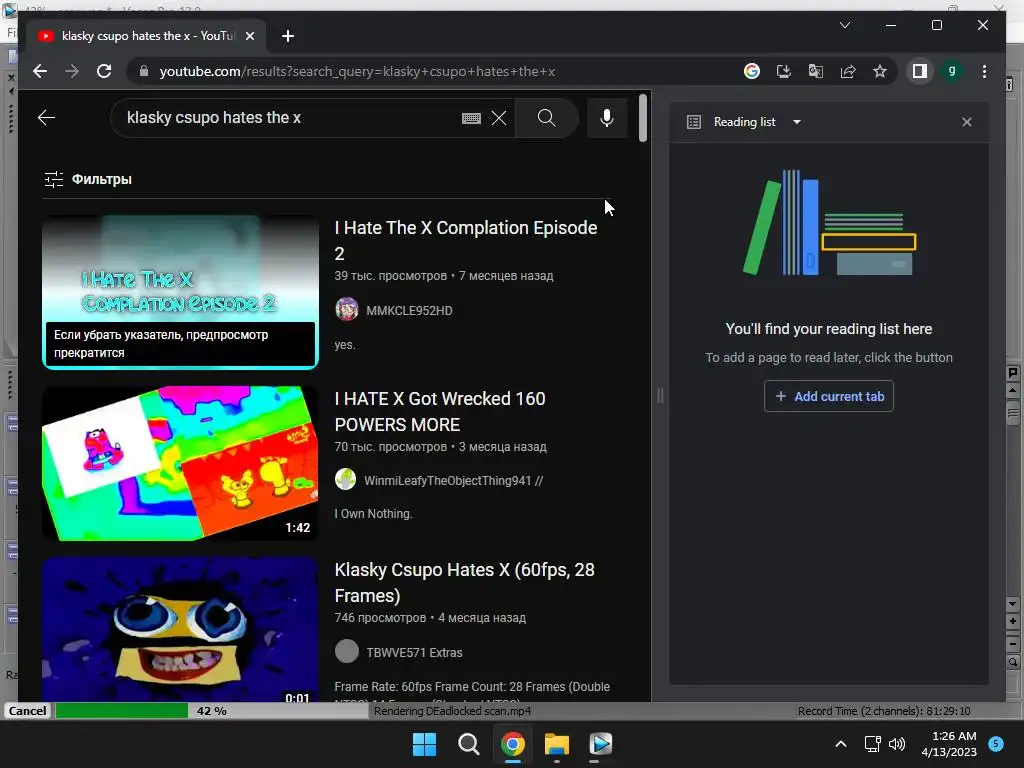Open 'I HATE X Got Wrecked 160 POWERS MORE' title
The width and height of the screenshot is (1024, 768).
pyautogui.click(x=440, y=411)
